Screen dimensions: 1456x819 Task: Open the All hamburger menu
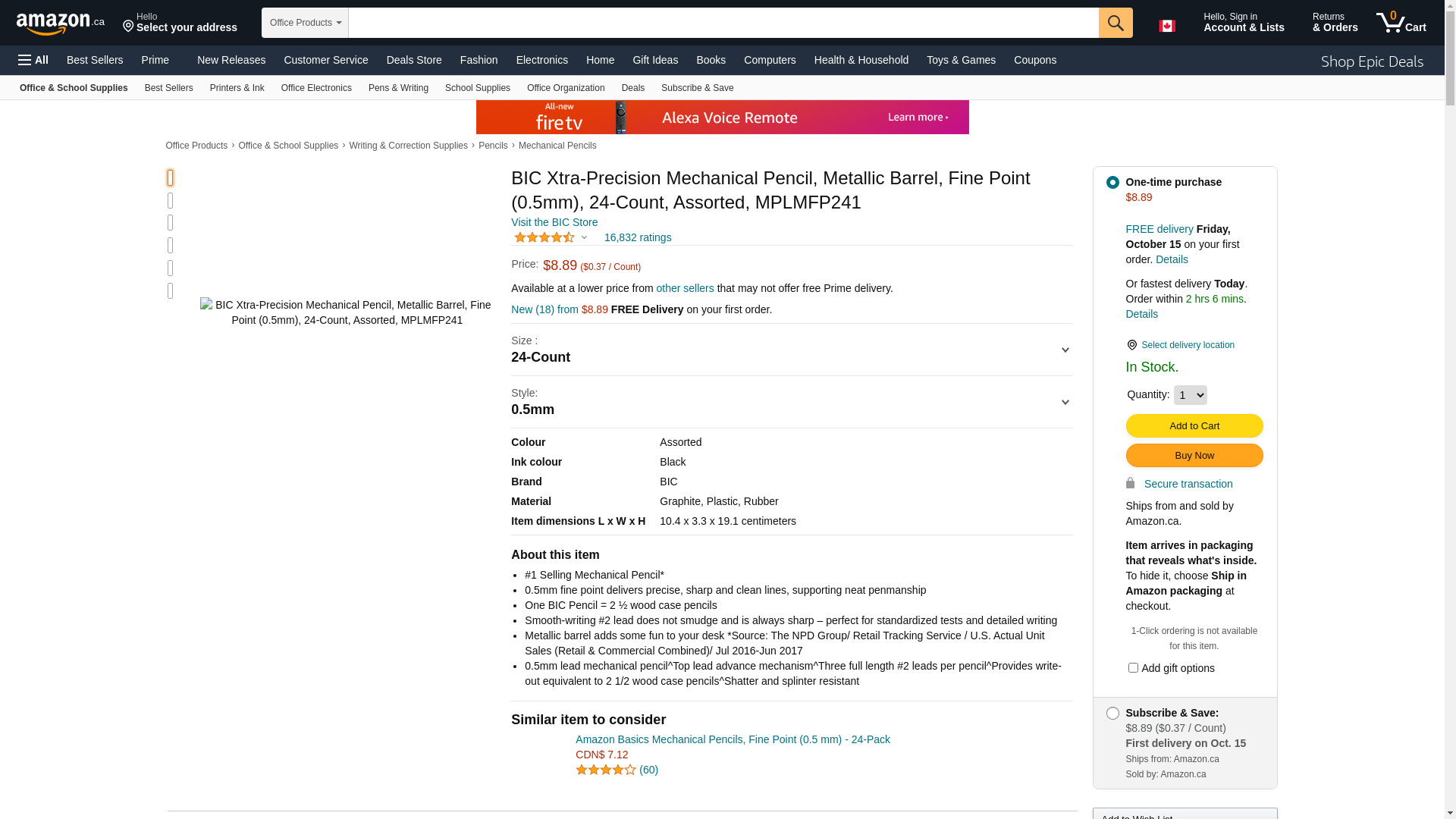click(x=33, y=60)
